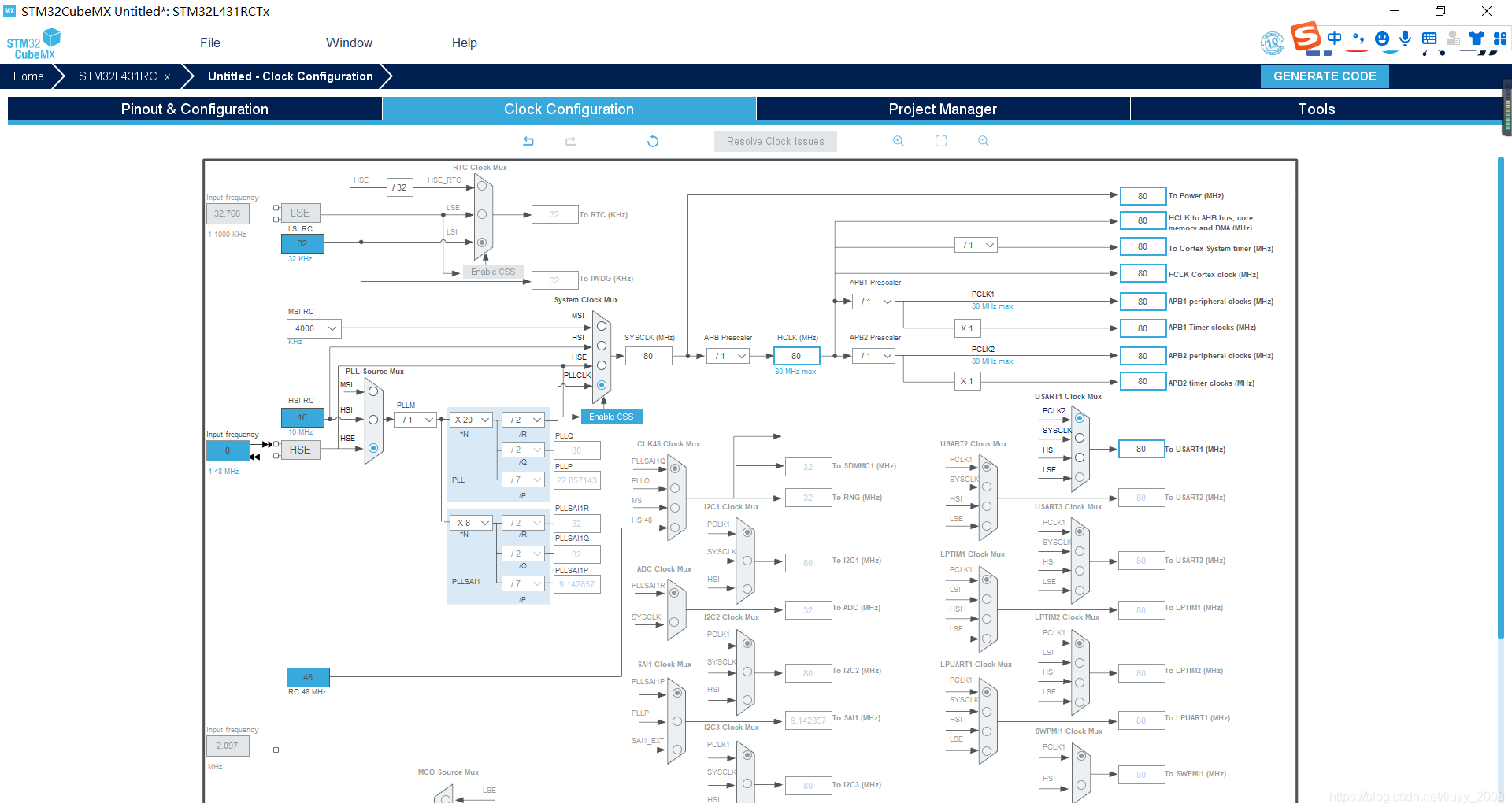The width and height of the screenshot is (1512, 811).
Task: Click the HSE oscillator block
Action: pyautogui.click(x=300, y=450)
